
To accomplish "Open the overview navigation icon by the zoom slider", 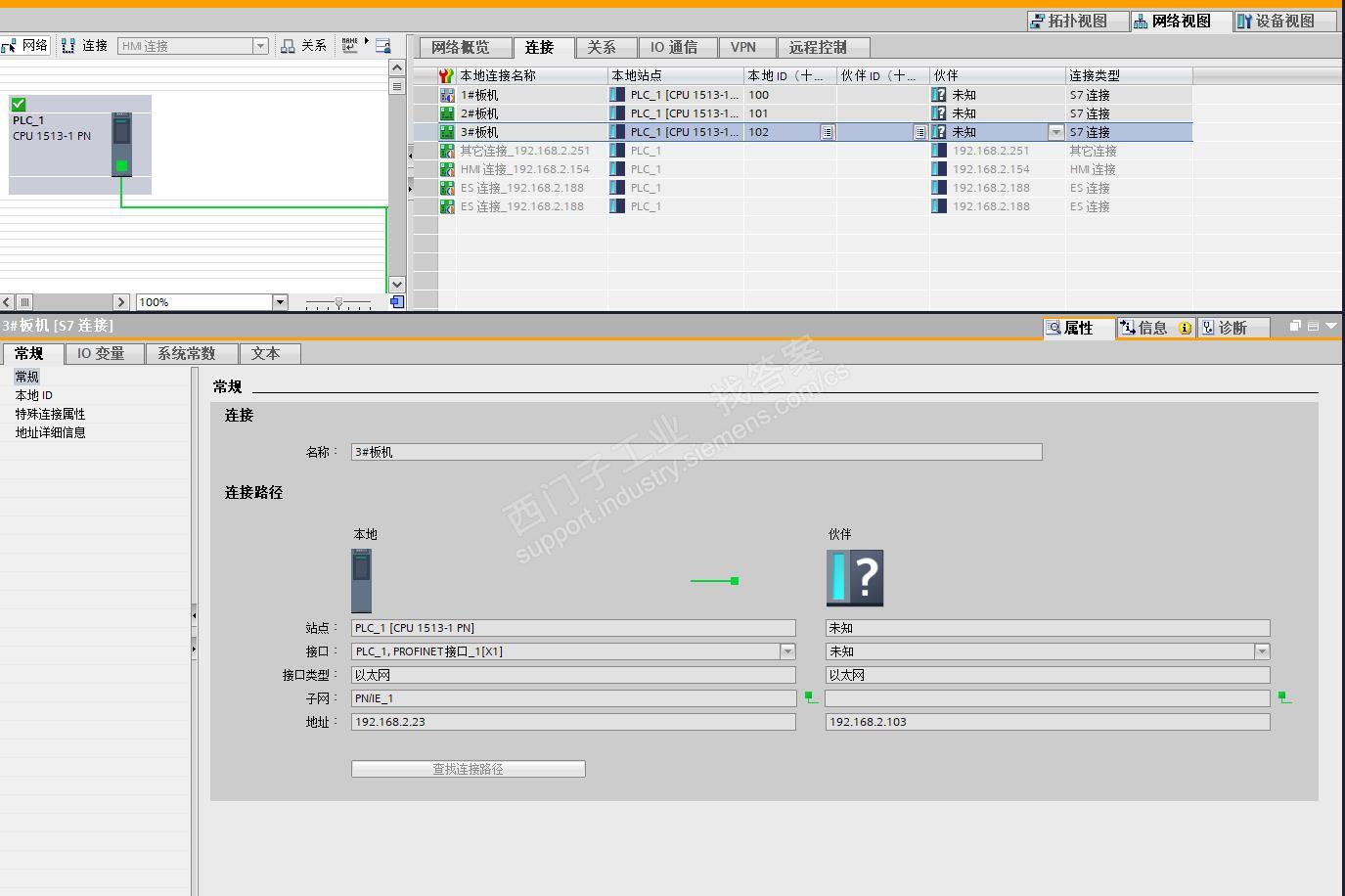I will [x=396, y=302].
